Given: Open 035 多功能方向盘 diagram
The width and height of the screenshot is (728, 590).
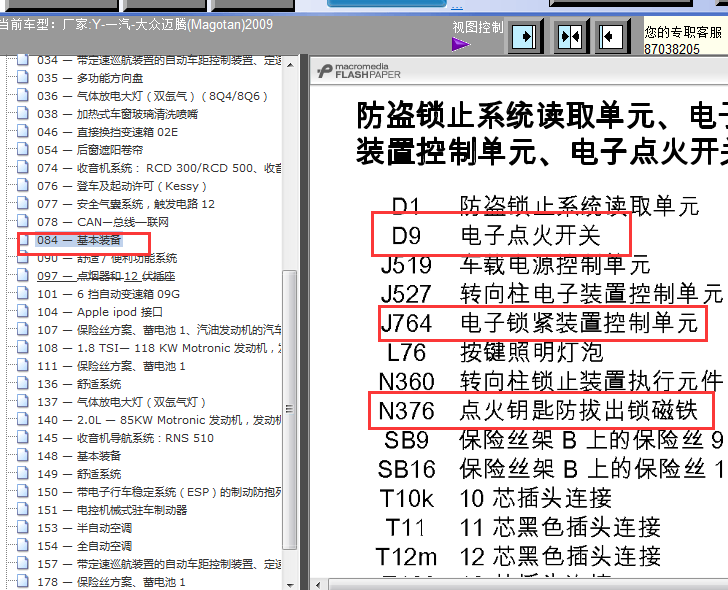Looking at the screenshot, I should (90, 78).
